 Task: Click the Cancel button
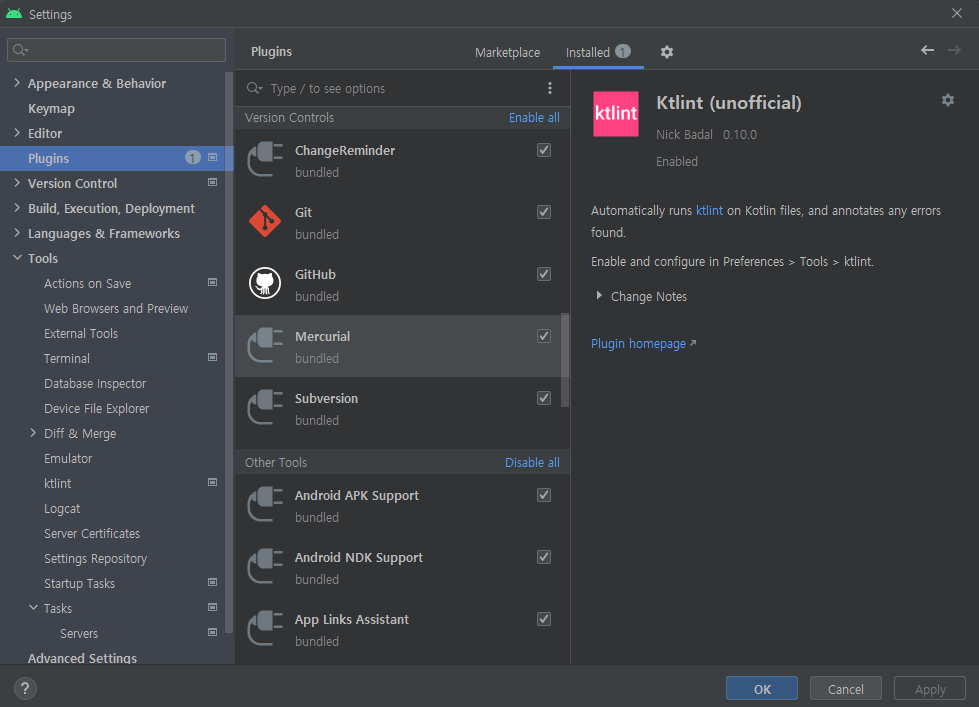[845, 689]
